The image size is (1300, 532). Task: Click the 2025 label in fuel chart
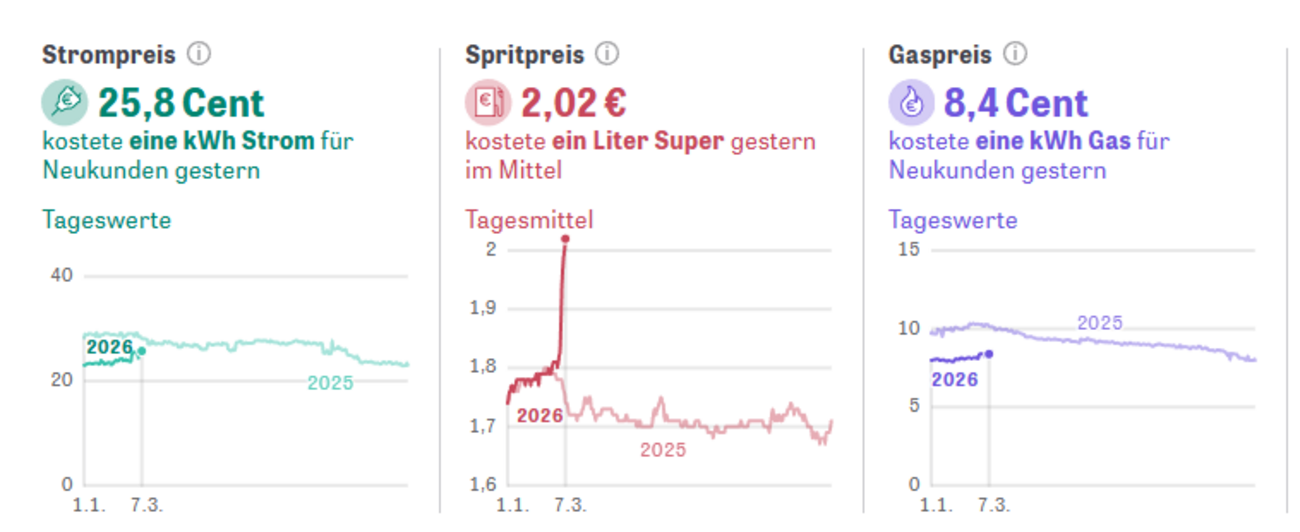(x=663, y=450)
